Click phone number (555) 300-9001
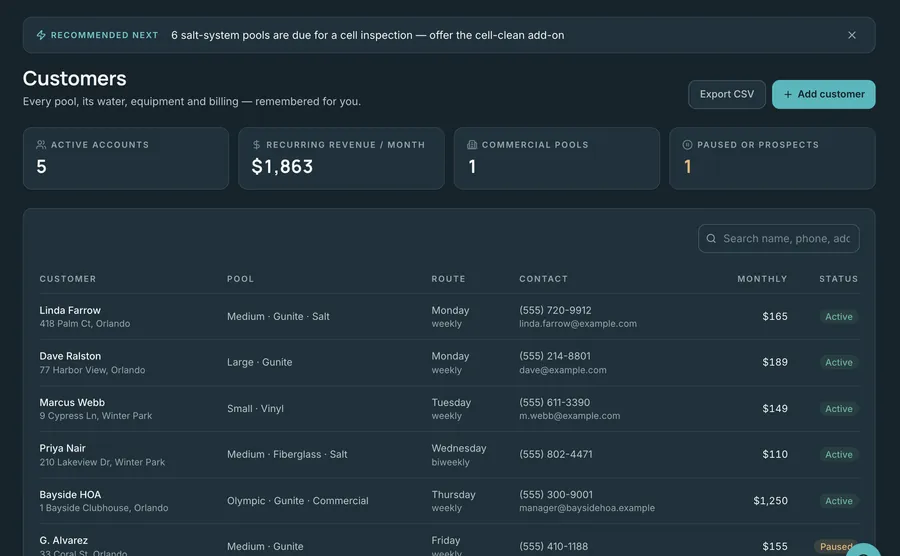 556,495
